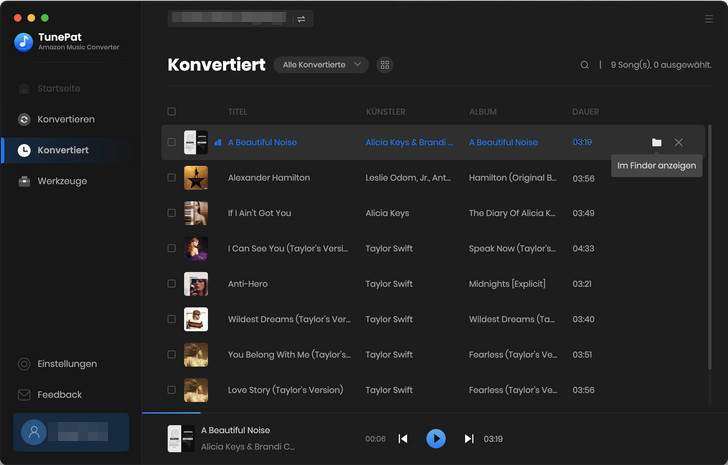Open the Feedback entry
This screenshot has width=728, height=465.
pyautogui.click(x=59, y=395)
